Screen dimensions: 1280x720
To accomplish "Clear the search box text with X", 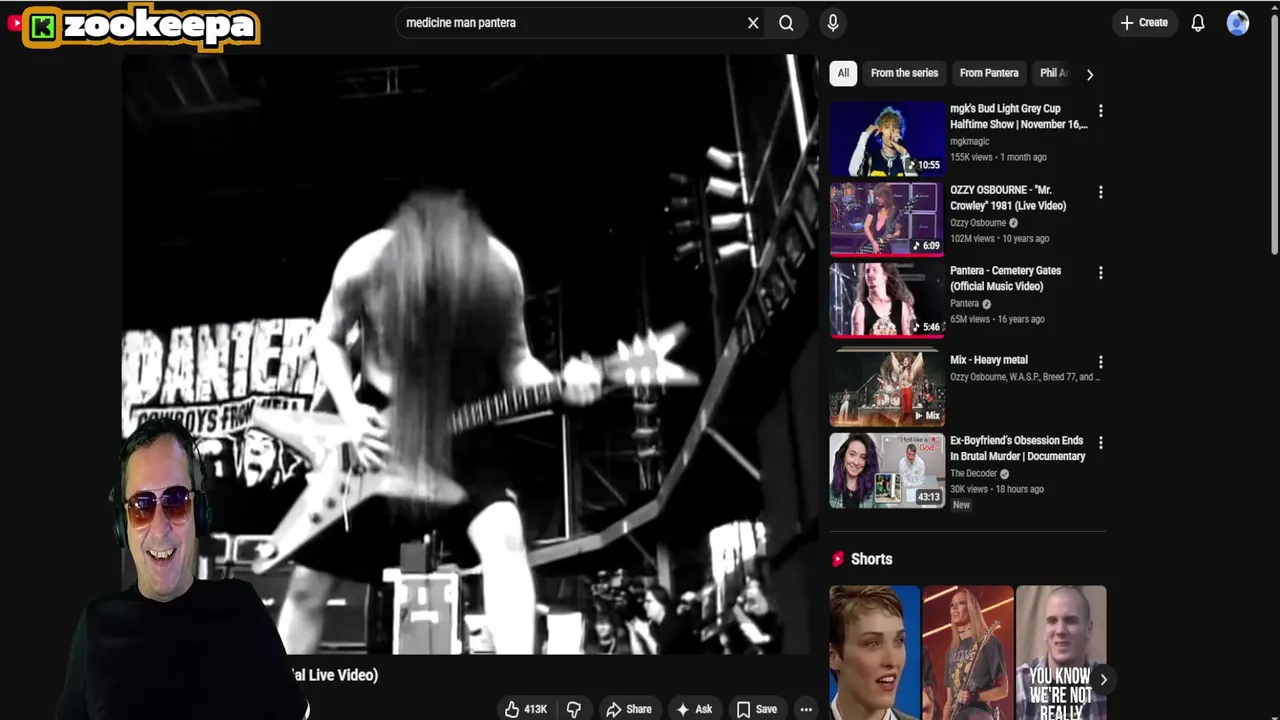I will point(753,23).
